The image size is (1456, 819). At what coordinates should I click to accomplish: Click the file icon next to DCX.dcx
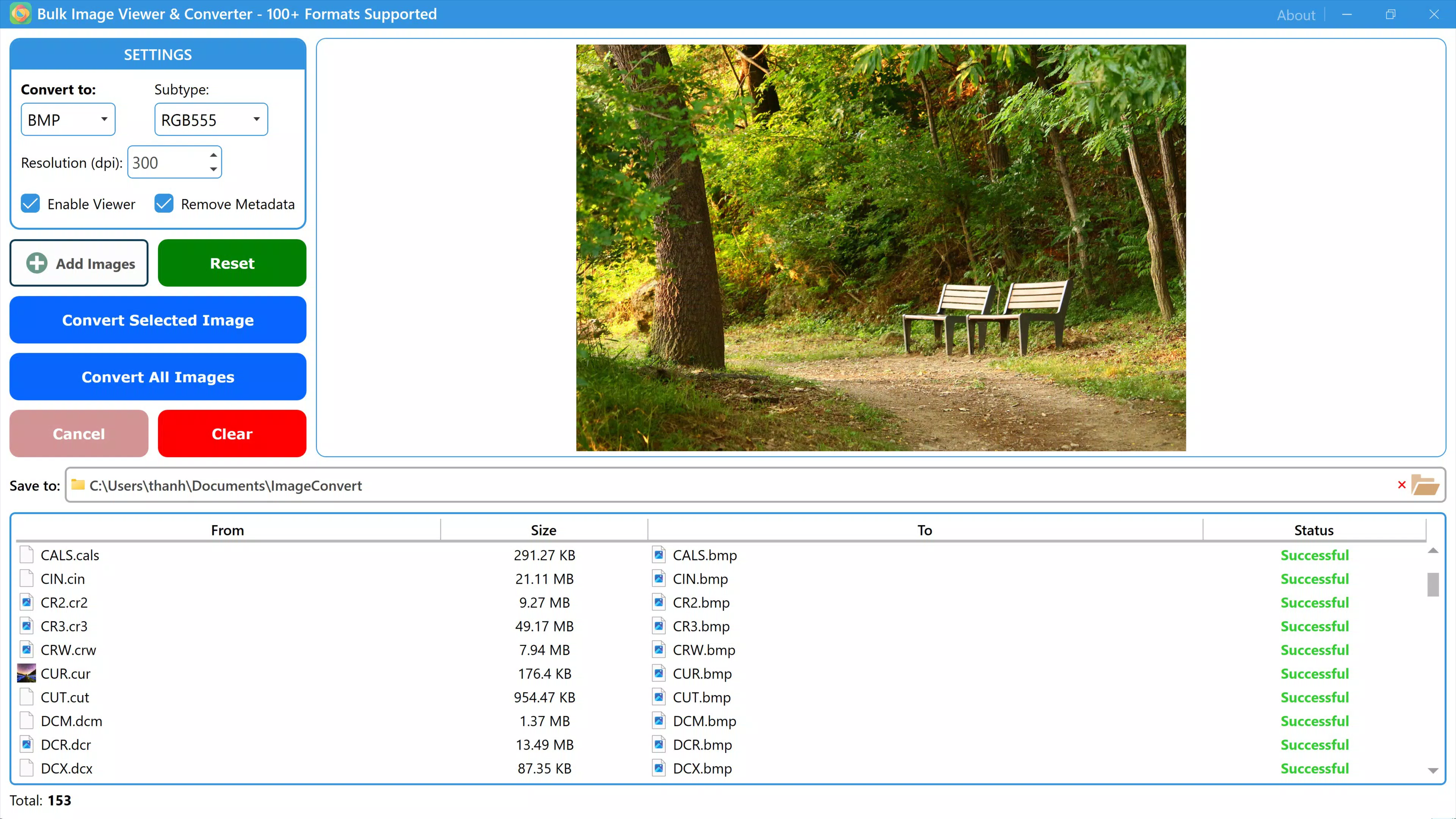point(27,768)
